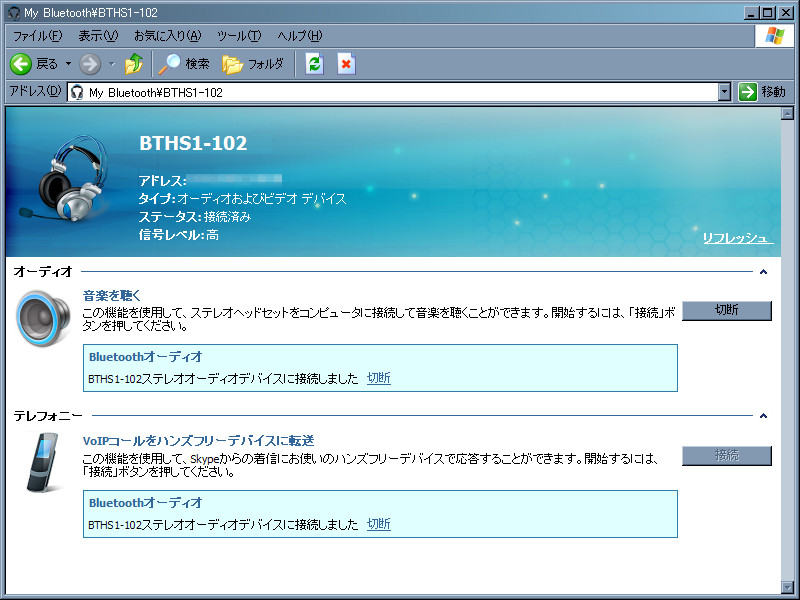Click Bluetoothオーディオ heading under 音楽を聴く
The height and width of the screenshot is (600, 800).
[x=145, y=357]
